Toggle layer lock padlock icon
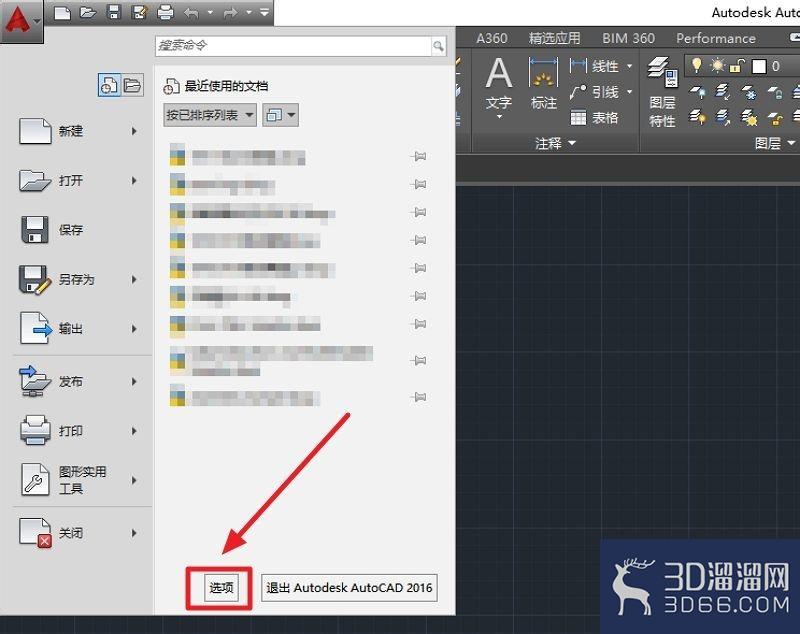The height and width of the screenshot is (634, 800). (737, 65)
